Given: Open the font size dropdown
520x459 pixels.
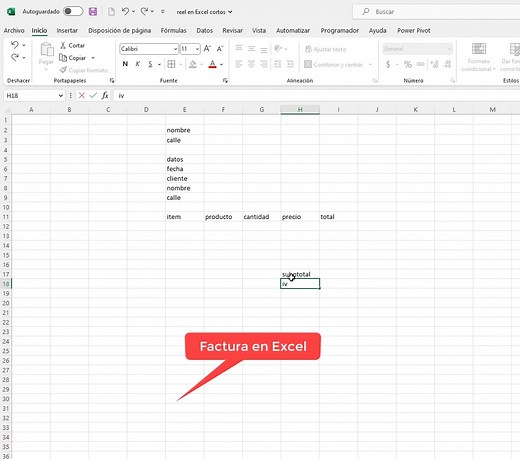Looking at the screenshot, I should 197,49.
